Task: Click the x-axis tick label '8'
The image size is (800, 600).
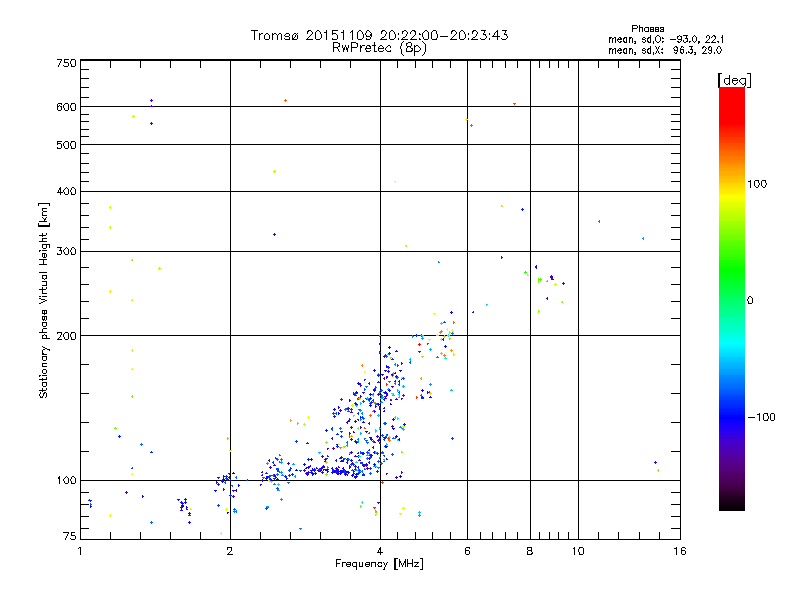Action: pos(530,551)
